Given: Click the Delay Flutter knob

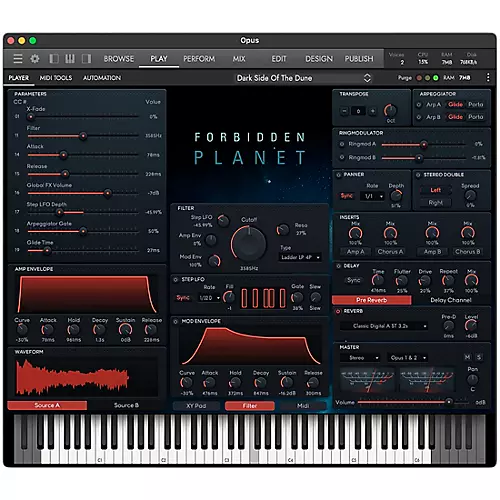Looking at the screenshot, I should 402,281.
